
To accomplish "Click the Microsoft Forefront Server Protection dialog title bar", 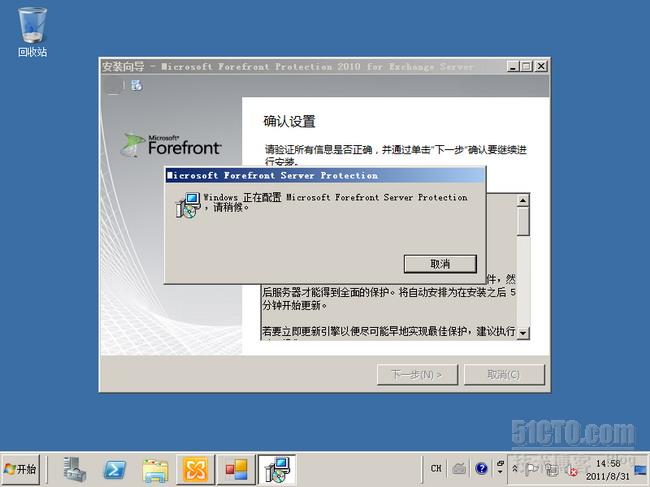I will pyautogui.click(x=325, y=175).
